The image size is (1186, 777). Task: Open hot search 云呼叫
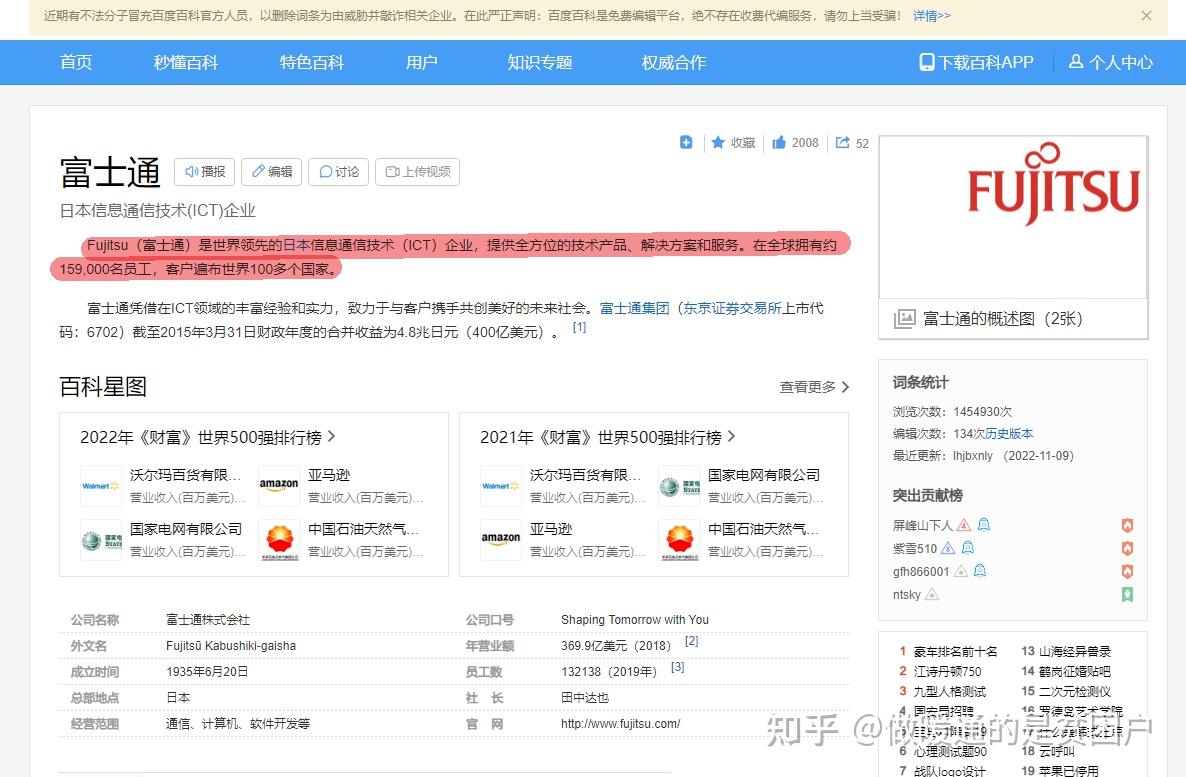pyautogui.click(x=1057, y=751)
